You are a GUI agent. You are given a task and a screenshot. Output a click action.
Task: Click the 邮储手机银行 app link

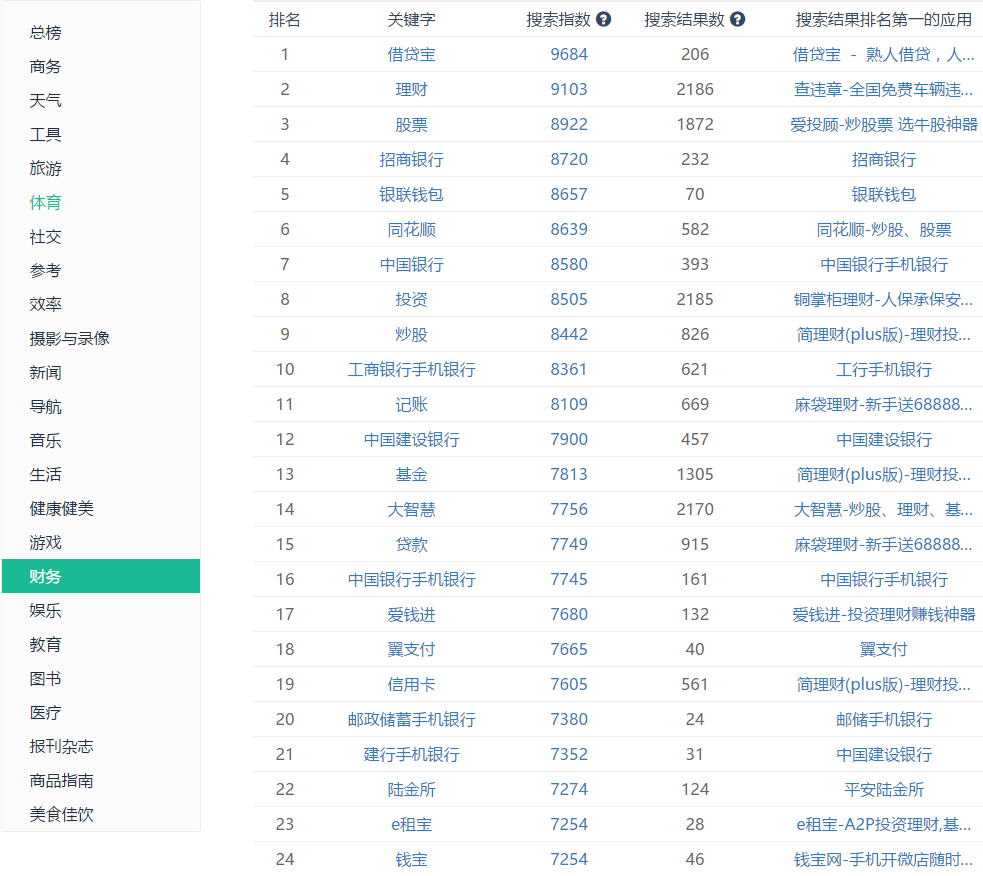click(883, 720)
